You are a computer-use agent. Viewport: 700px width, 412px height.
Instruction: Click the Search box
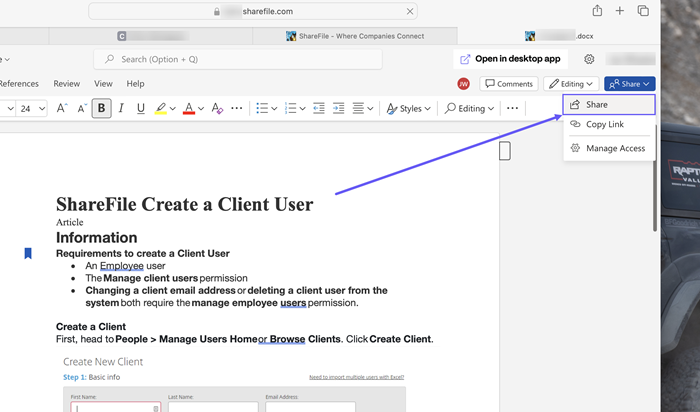pyautogui.click(x=238, y=59)
